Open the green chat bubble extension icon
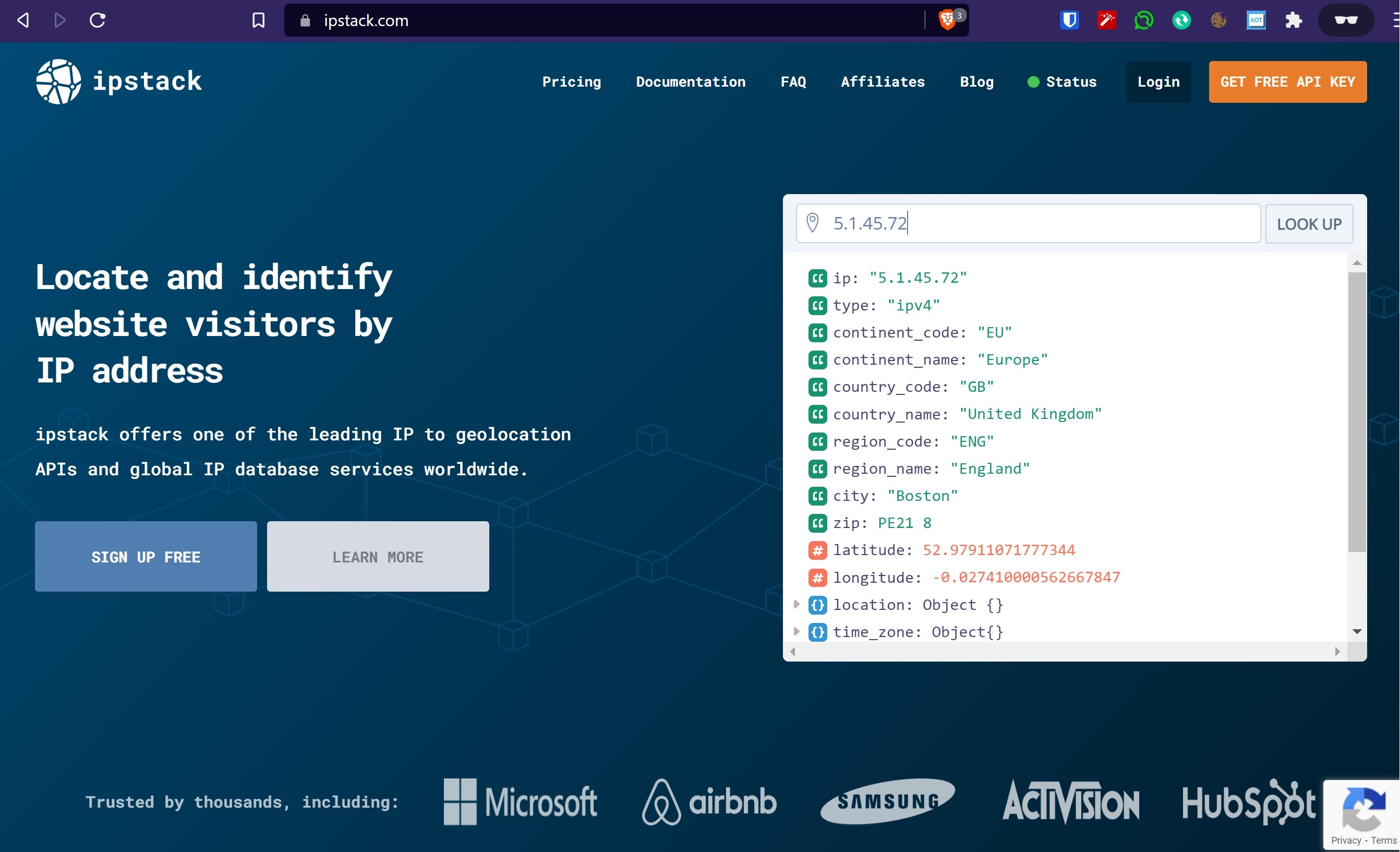The width and height of the screenshot is (1400, 852). [1144, 20]
